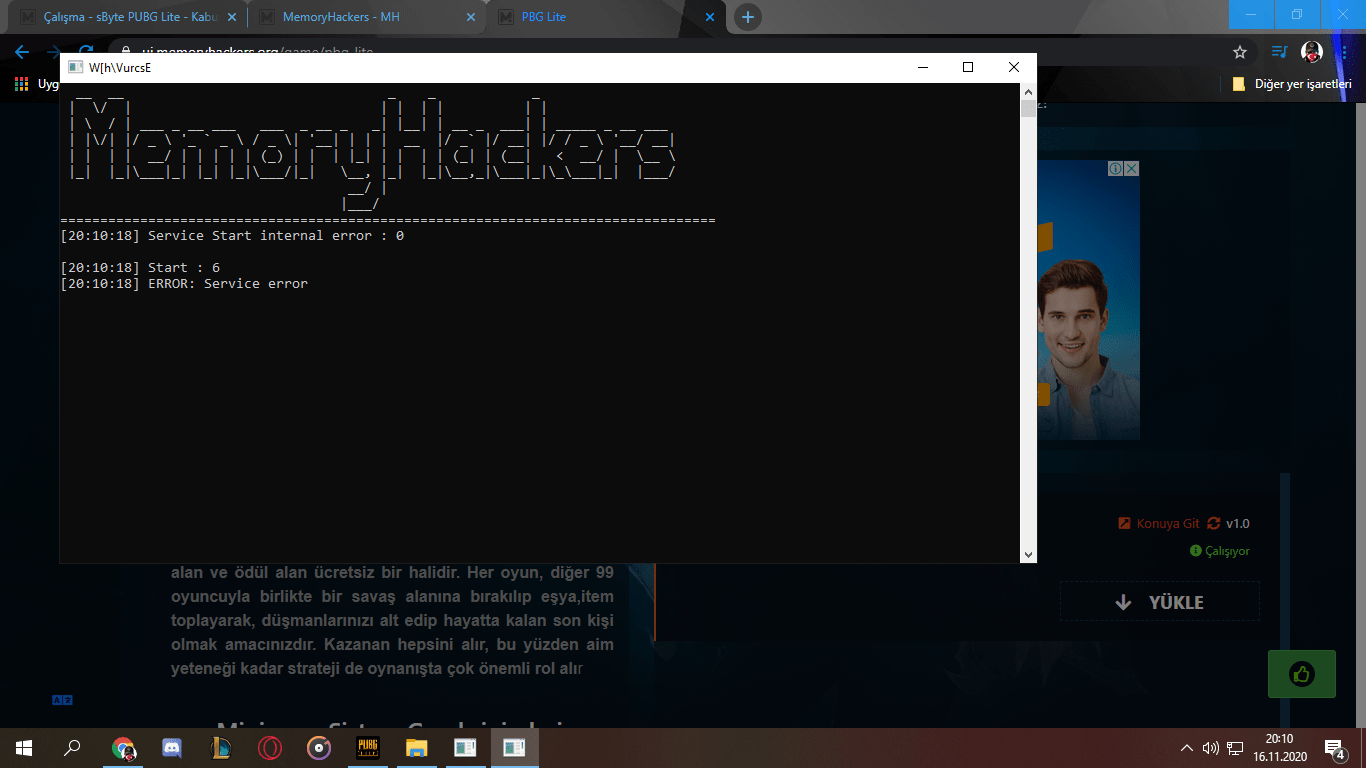Close the W[h\VurcsE console window
The height and width of the screenshot is (768, 1366).
(x=1014, y=68)
